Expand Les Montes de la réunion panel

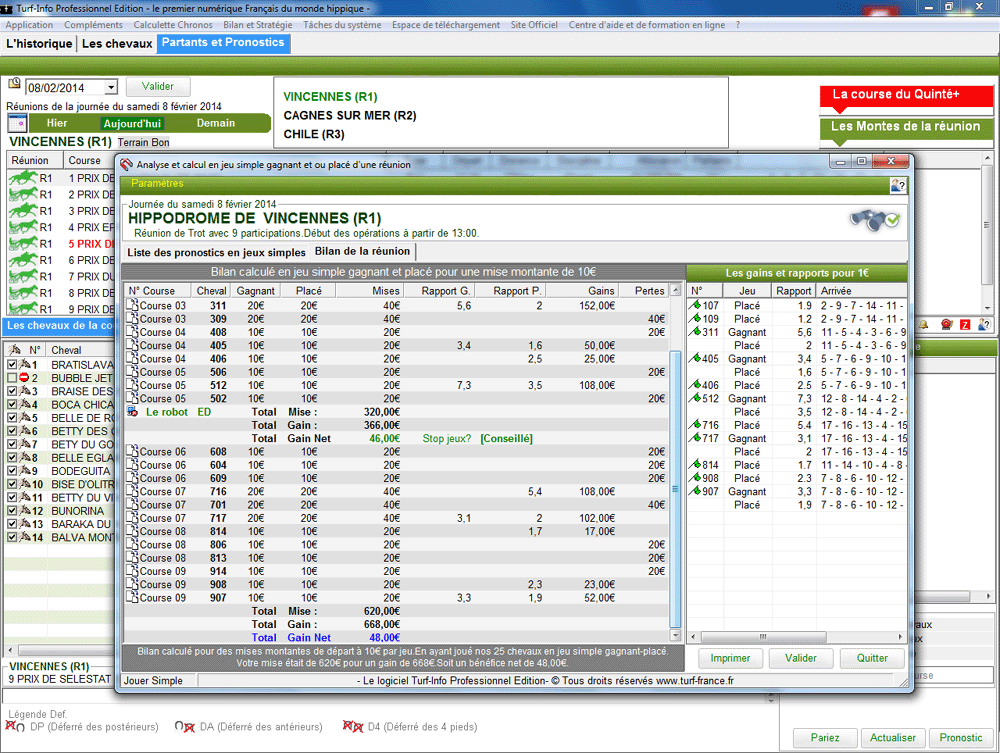point(905,127)
